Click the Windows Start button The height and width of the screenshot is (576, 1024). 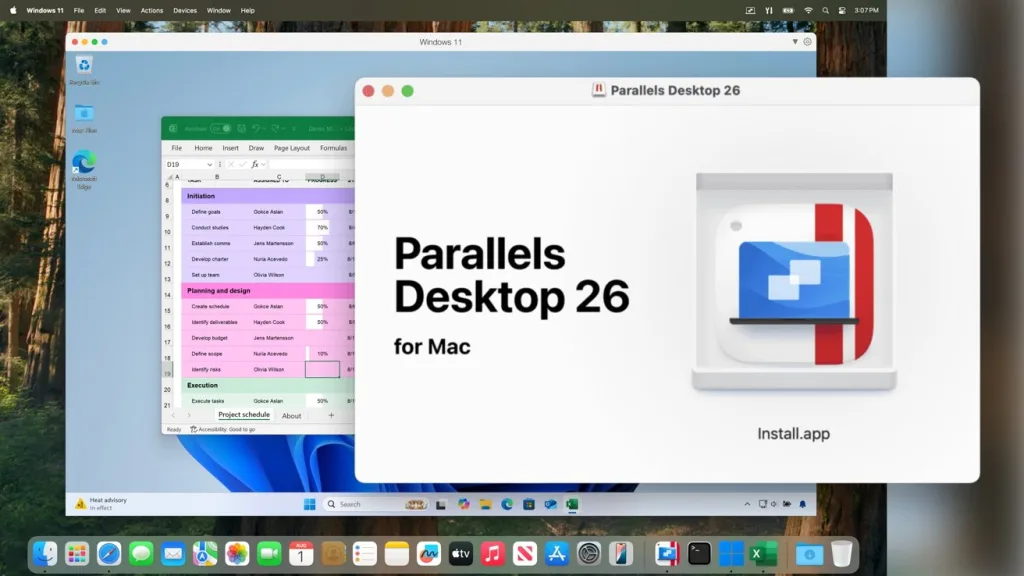[310, 503]
